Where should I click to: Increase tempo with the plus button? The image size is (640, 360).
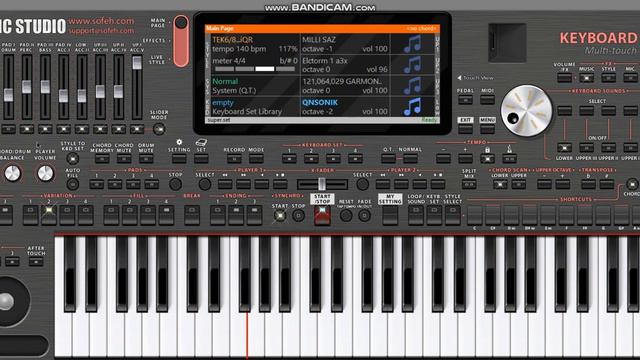tap(465, 159)
